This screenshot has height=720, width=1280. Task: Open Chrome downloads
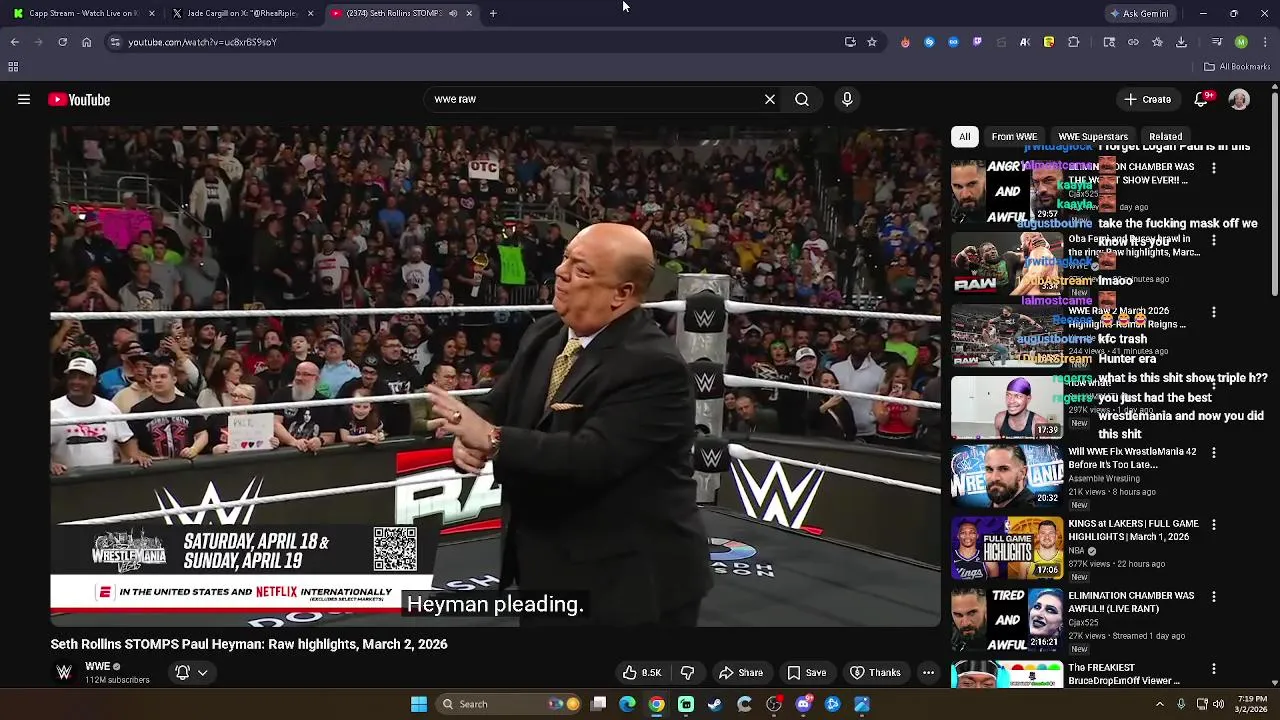(1181, 42)
